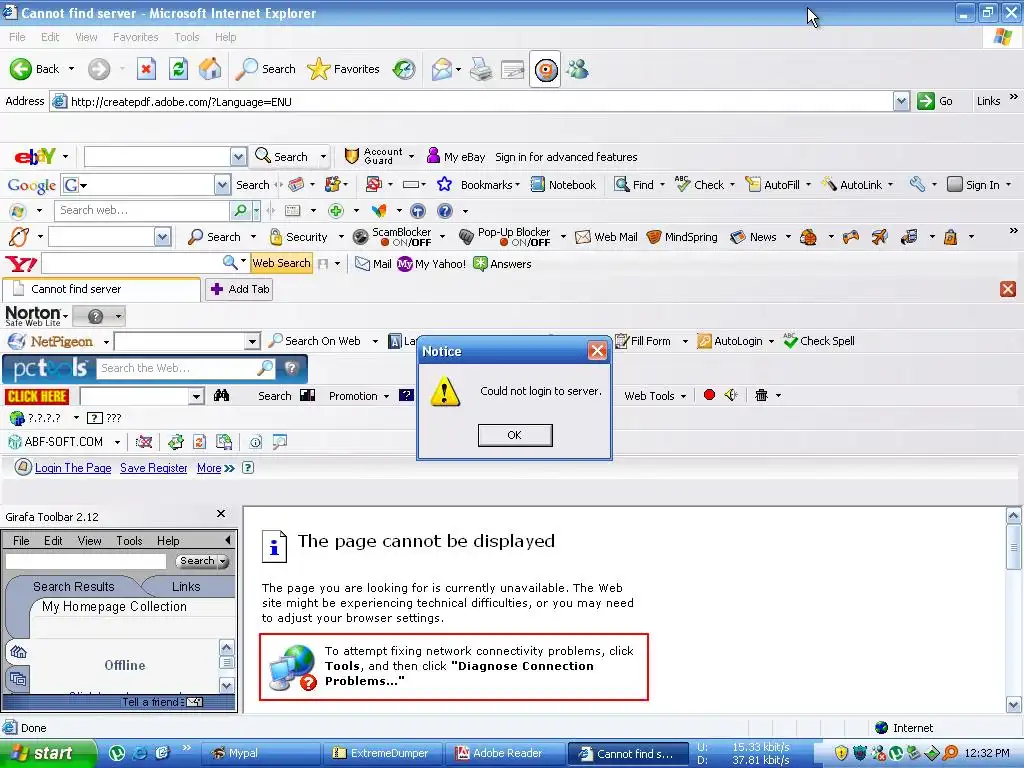Image resolution: width=1024 pixels, height=768 pixels.
Task: Open Yahoo Mail from toolbar
Action: 373,264
